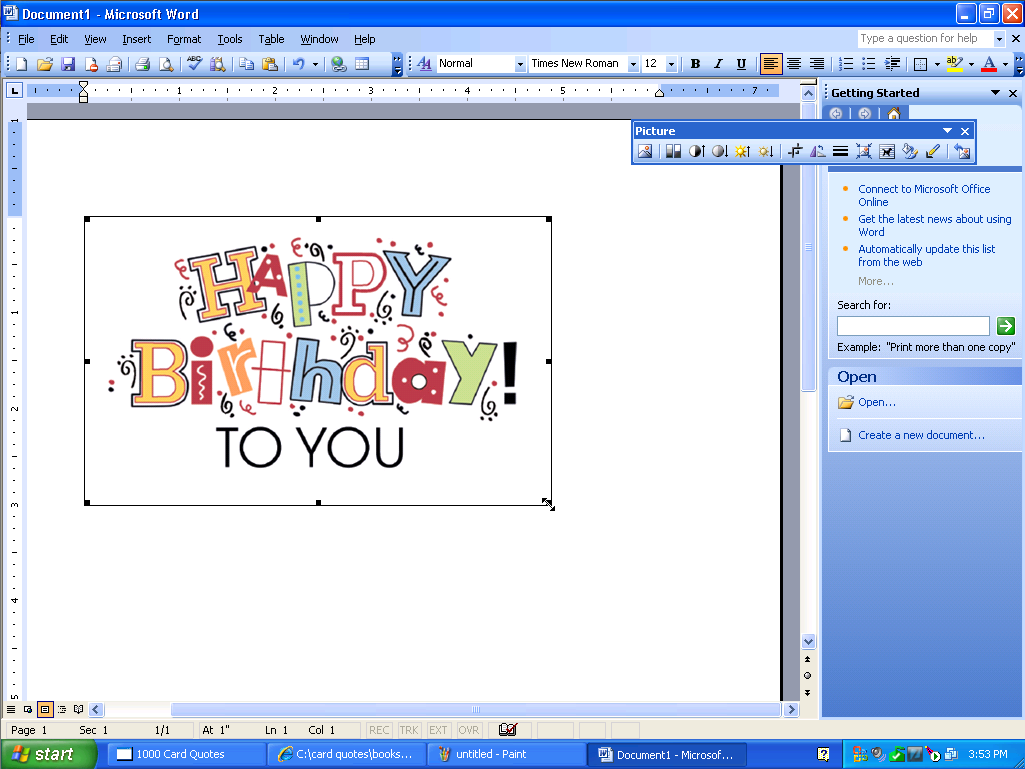The image size is (1025, 769).
Task: Decrease the picture brightness
Action: click(x=765, y=151)
